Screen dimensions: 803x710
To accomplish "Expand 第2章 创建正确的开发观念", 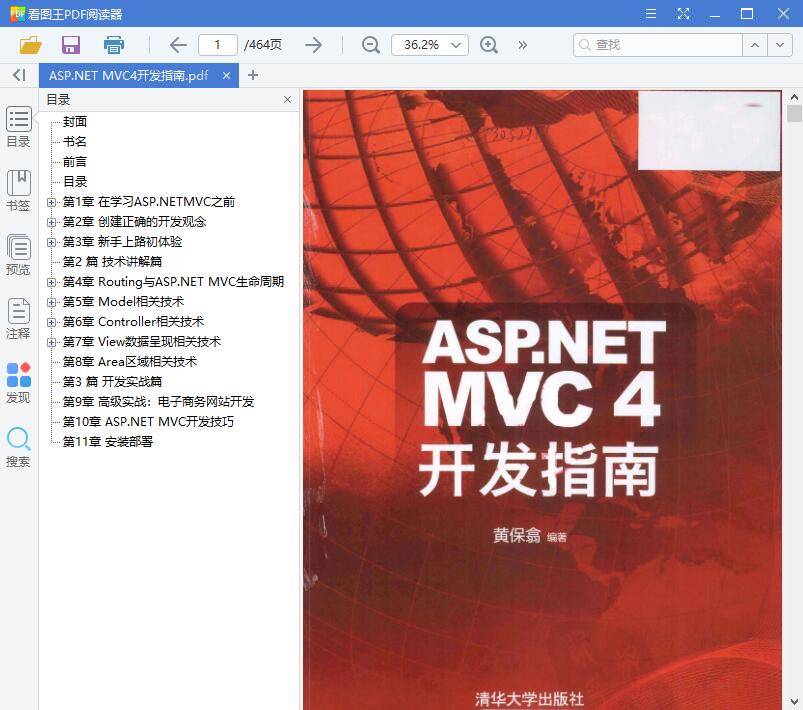I will tap(51, 222).
